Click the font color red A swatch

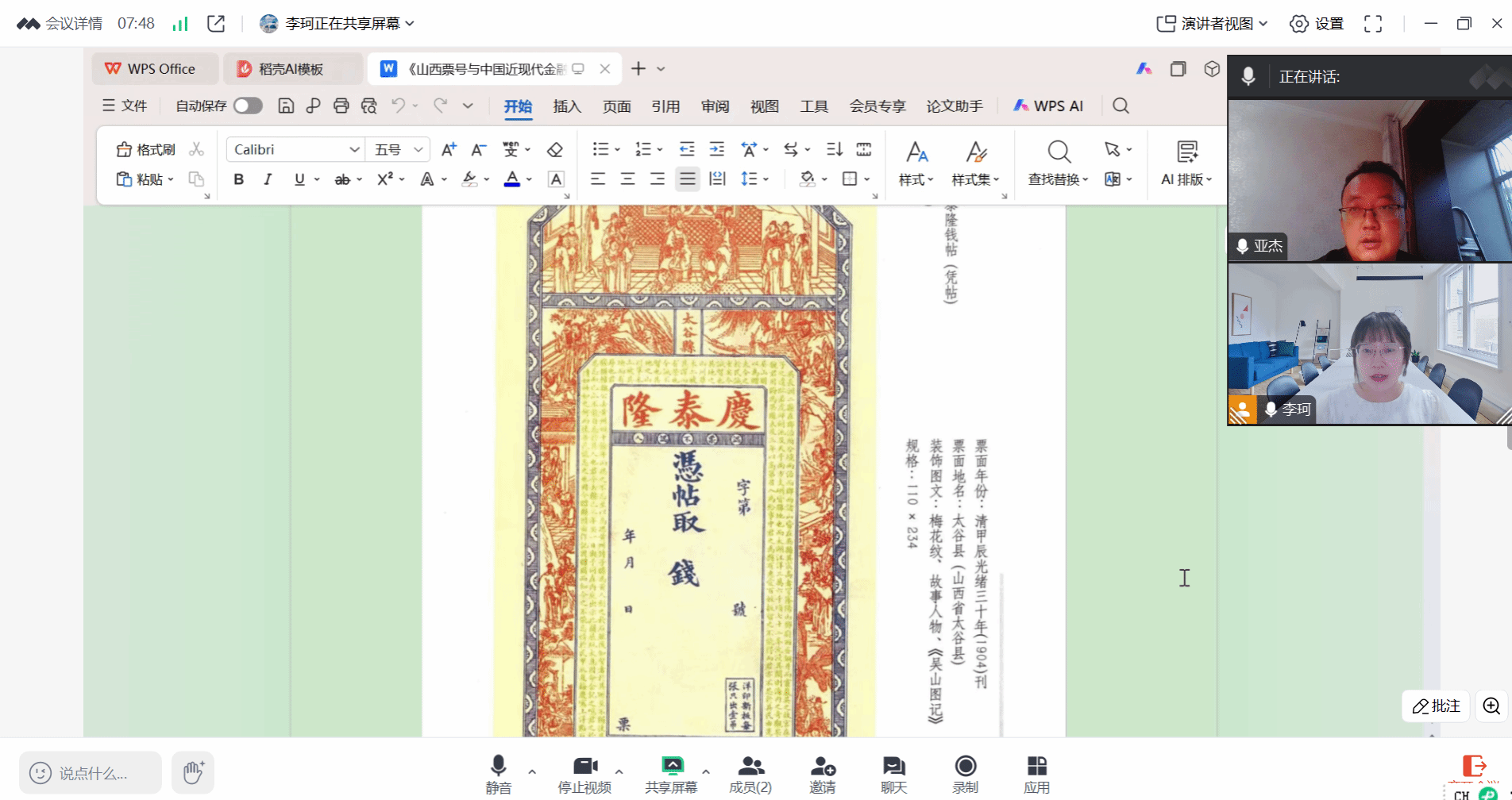click(x=512, y=179)
